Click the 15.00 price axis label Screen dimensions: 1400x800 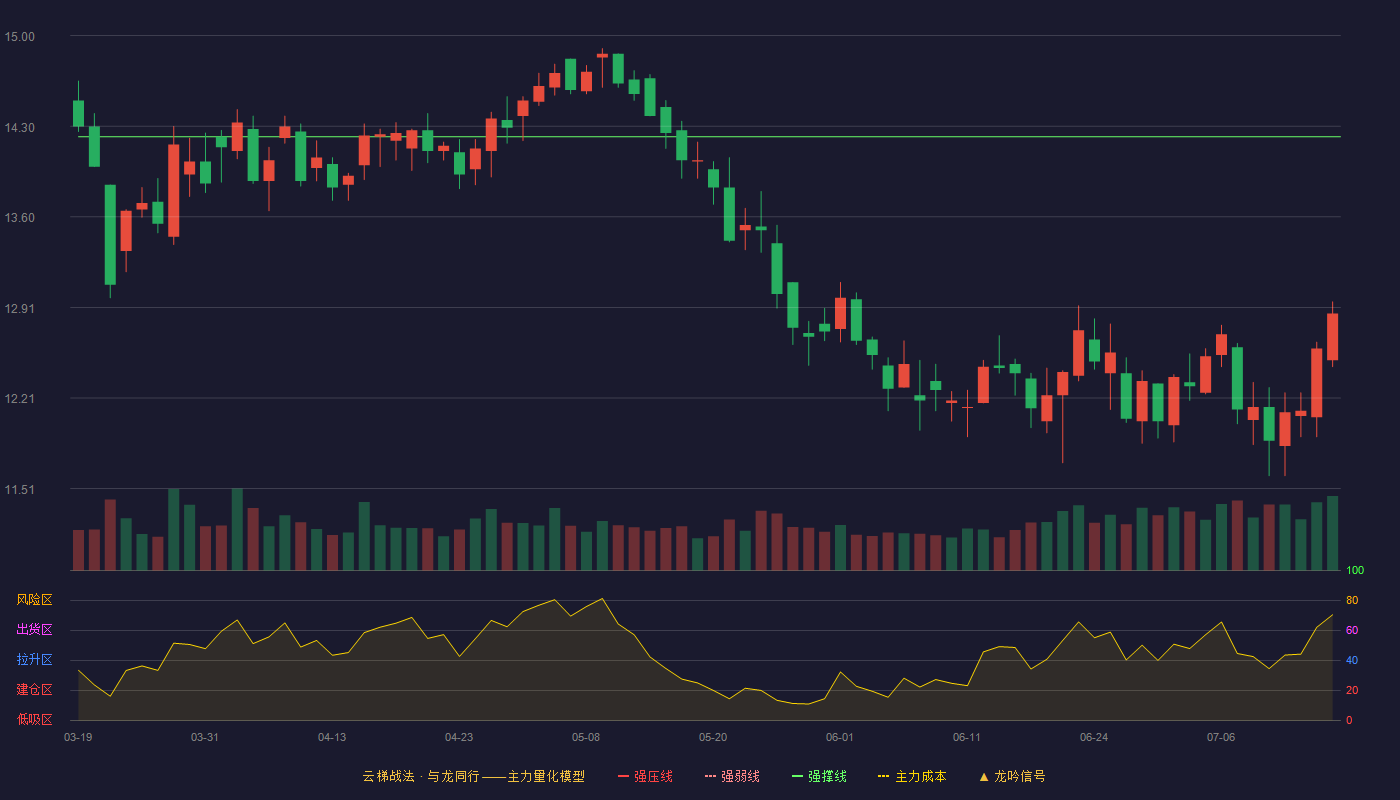tap(19, 37)
